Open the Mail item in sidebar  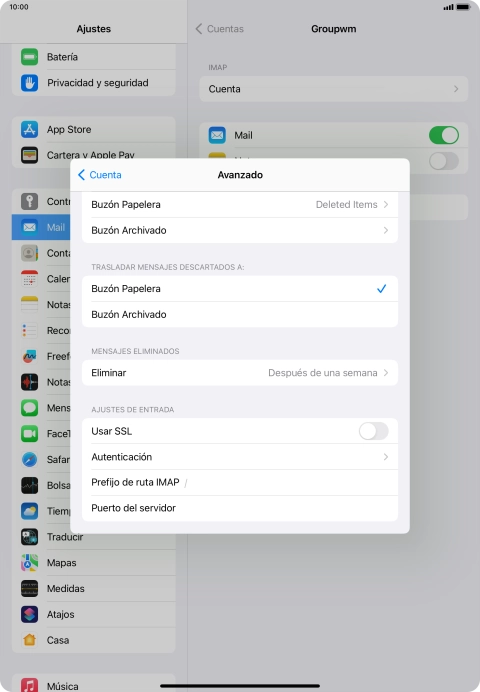pos(41,227)
